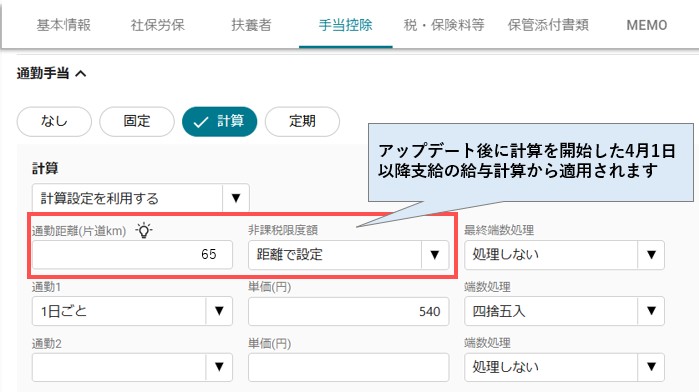This screenshot has width=699, height=392.
Task: Collapse the 通勤手当 section chevron
Action: coord(81,73)
